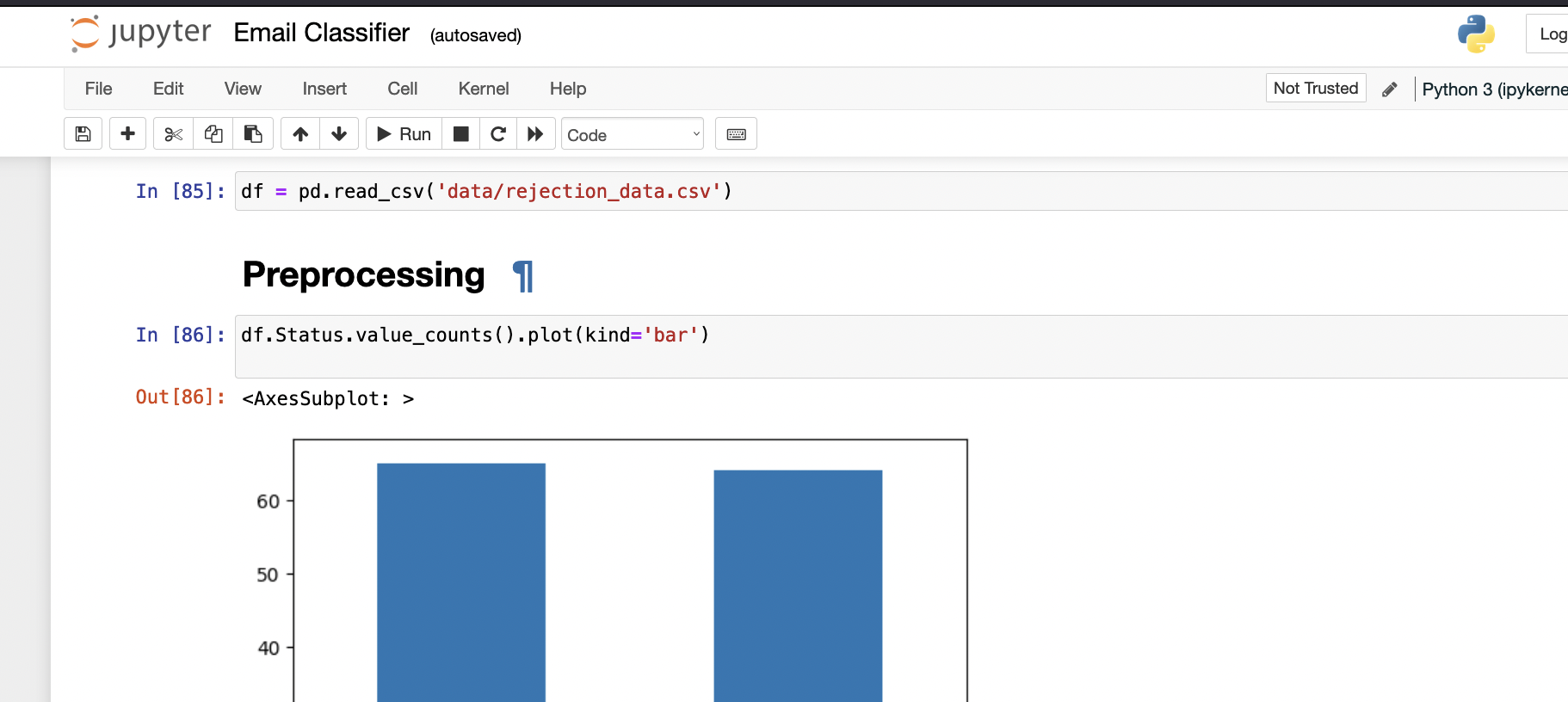Click the Preprocessing heading anchor pilcrow
This screenshot has height=702, width=1568.
[522, 276]
